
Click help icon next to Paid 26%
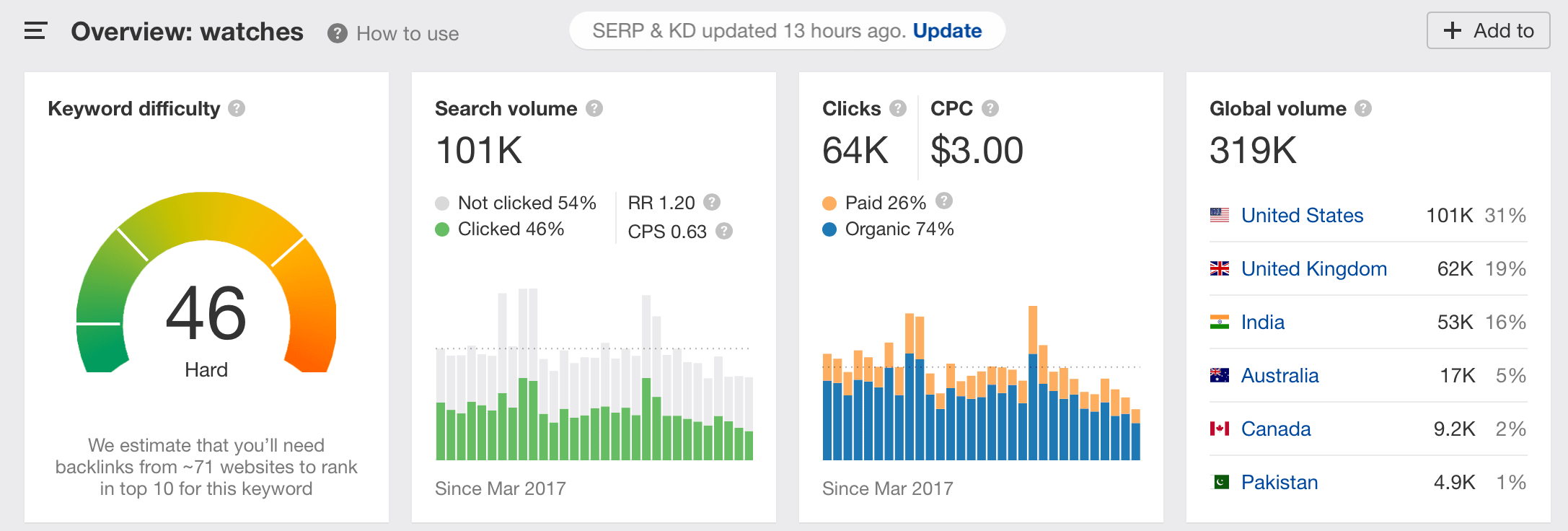(944, 201)
